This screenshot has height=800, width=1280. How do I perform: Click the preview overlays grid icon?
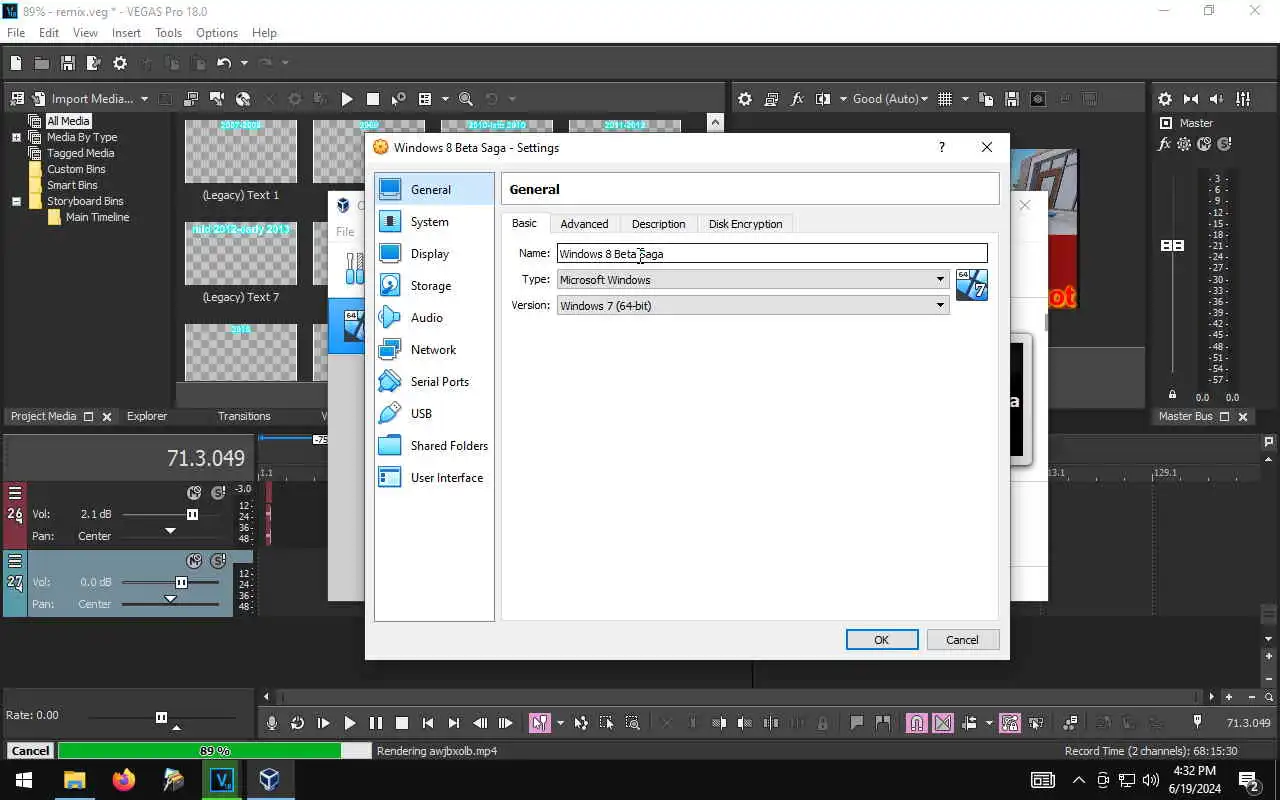coord(945,99)
